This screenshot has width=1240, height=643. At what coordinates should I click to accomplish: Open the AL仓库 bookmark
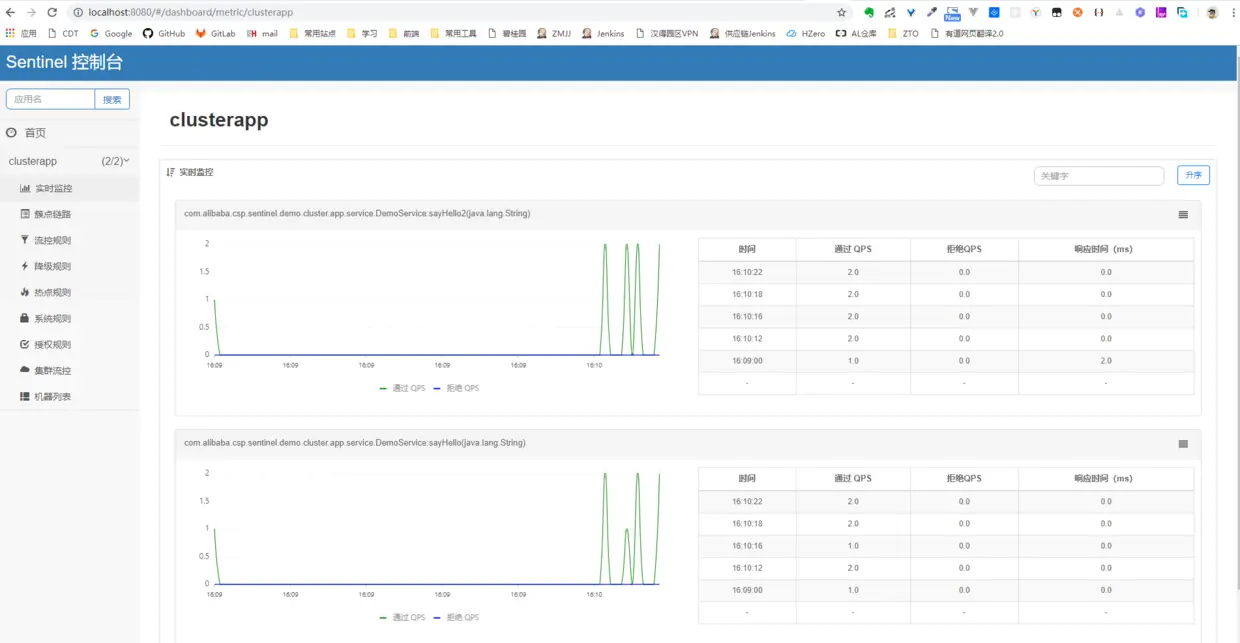click(x=856, y=33)
